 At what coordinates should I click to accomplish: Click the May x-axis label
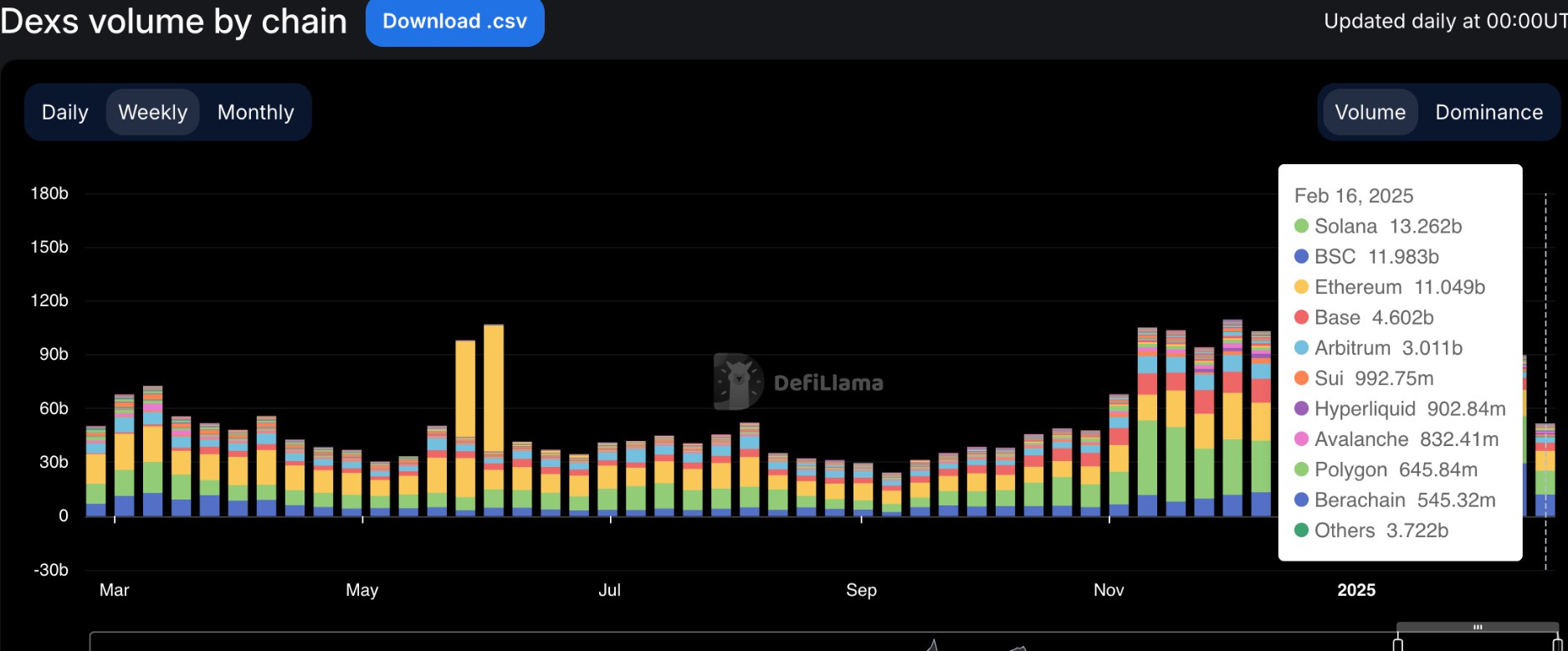[x=362, y=590]
